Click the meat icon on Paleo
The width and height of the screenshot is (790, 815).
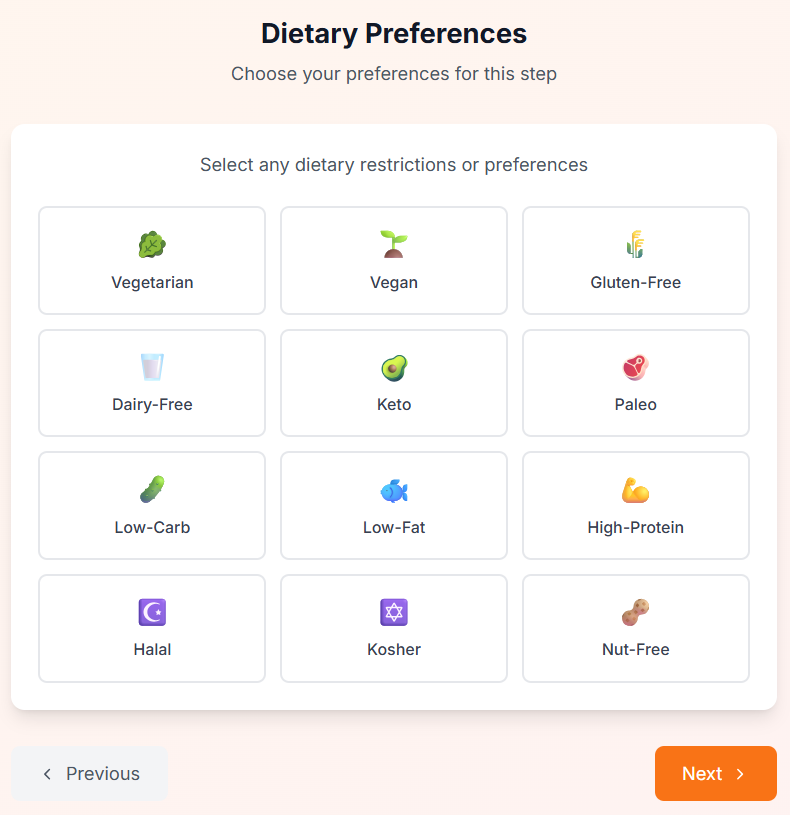pos(635,366)
